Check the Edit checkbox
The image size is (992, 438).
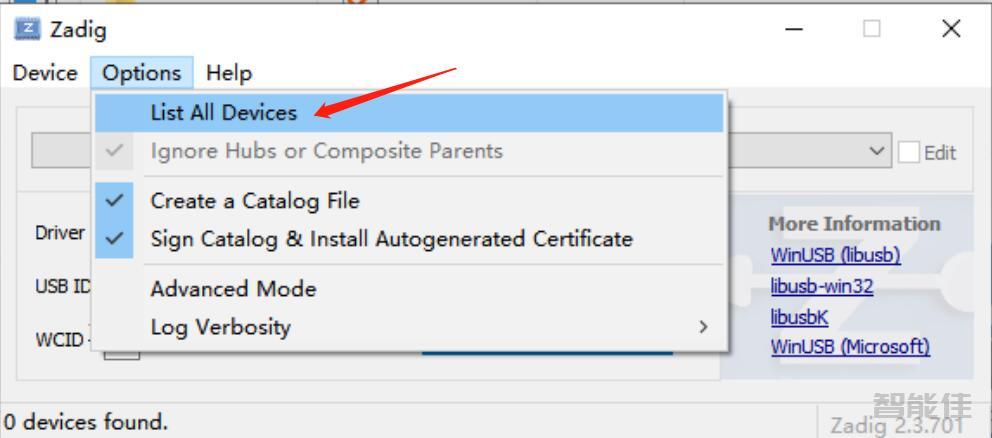pos(909,153)
